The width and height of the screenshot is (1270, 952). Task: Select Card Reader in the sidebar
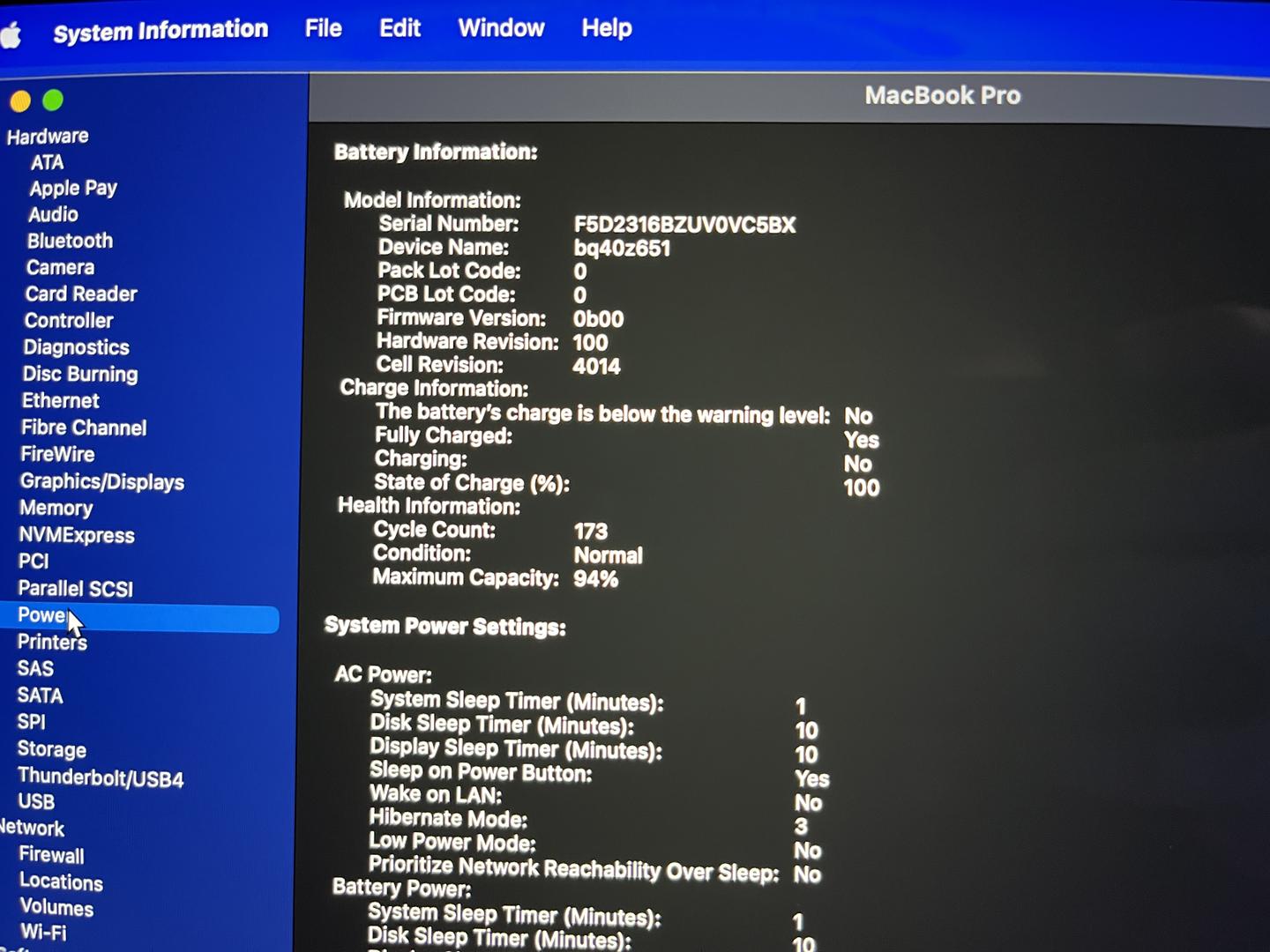81,294
